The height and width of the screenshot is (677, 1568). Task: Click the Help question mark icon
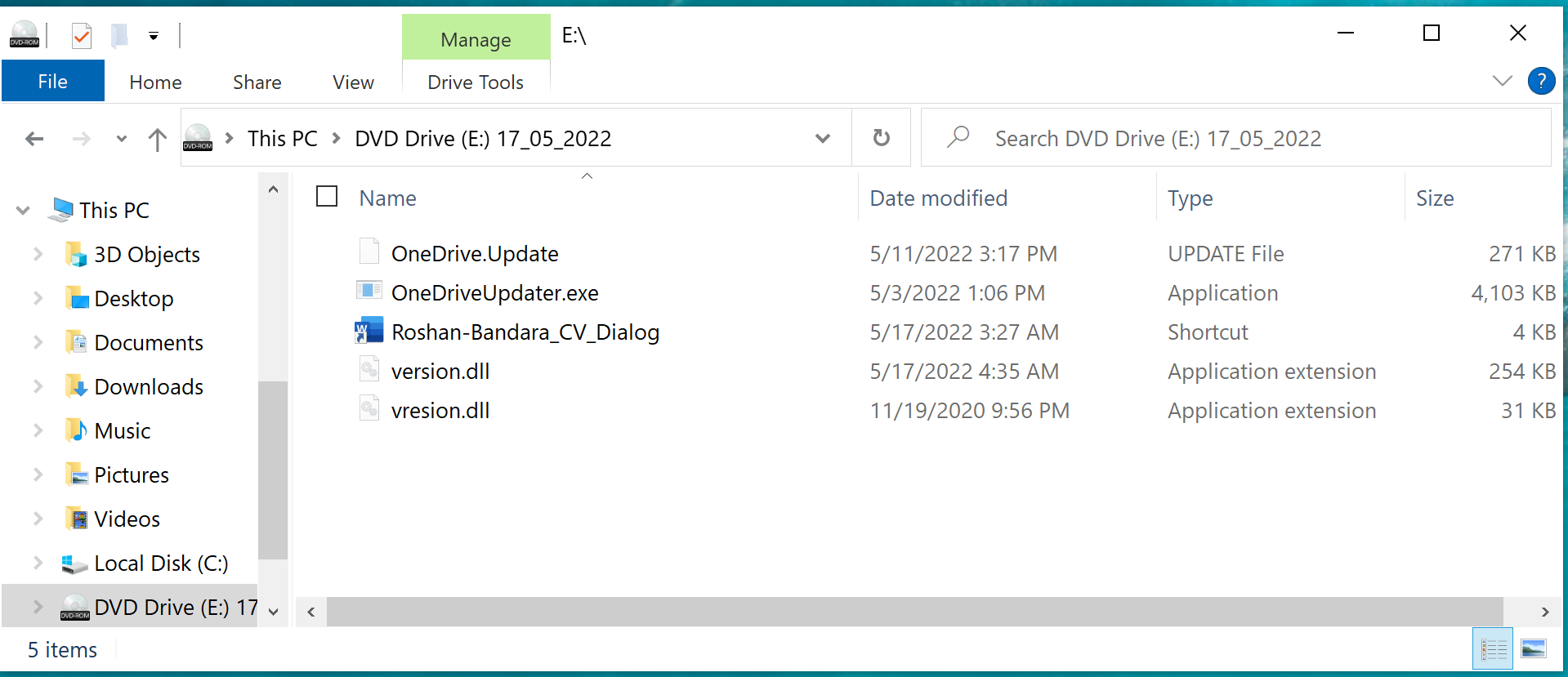[1540, 81]
